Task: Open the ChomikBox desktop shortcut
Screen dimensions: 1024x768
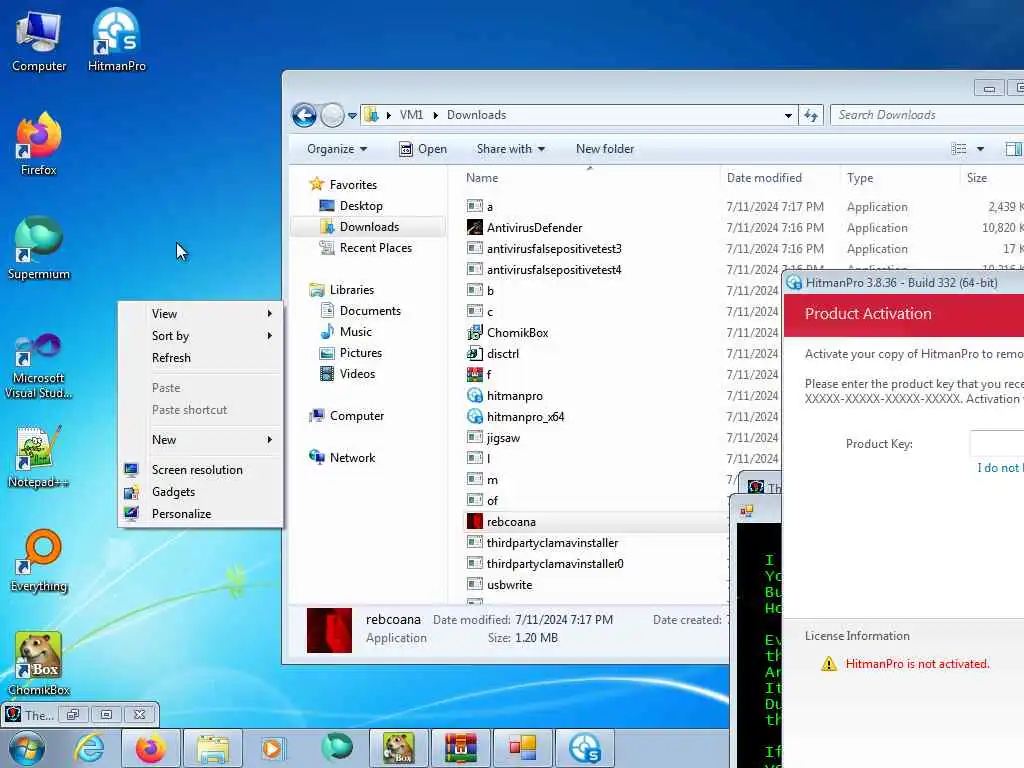Action: [39, 664]
